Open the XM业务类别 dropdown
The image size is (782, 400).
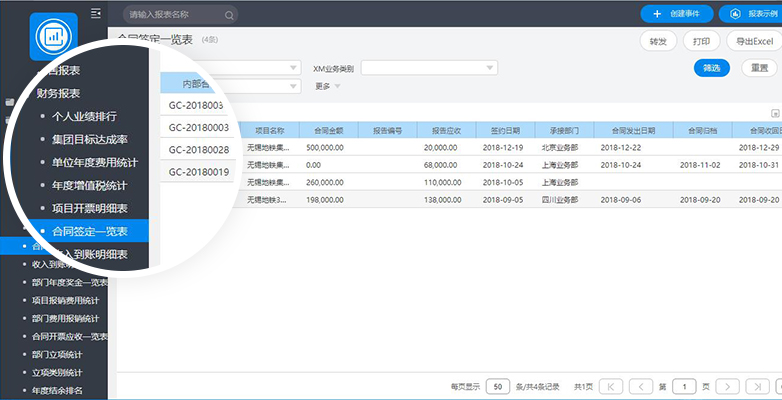pyautogui.click(x=429, y=68)
